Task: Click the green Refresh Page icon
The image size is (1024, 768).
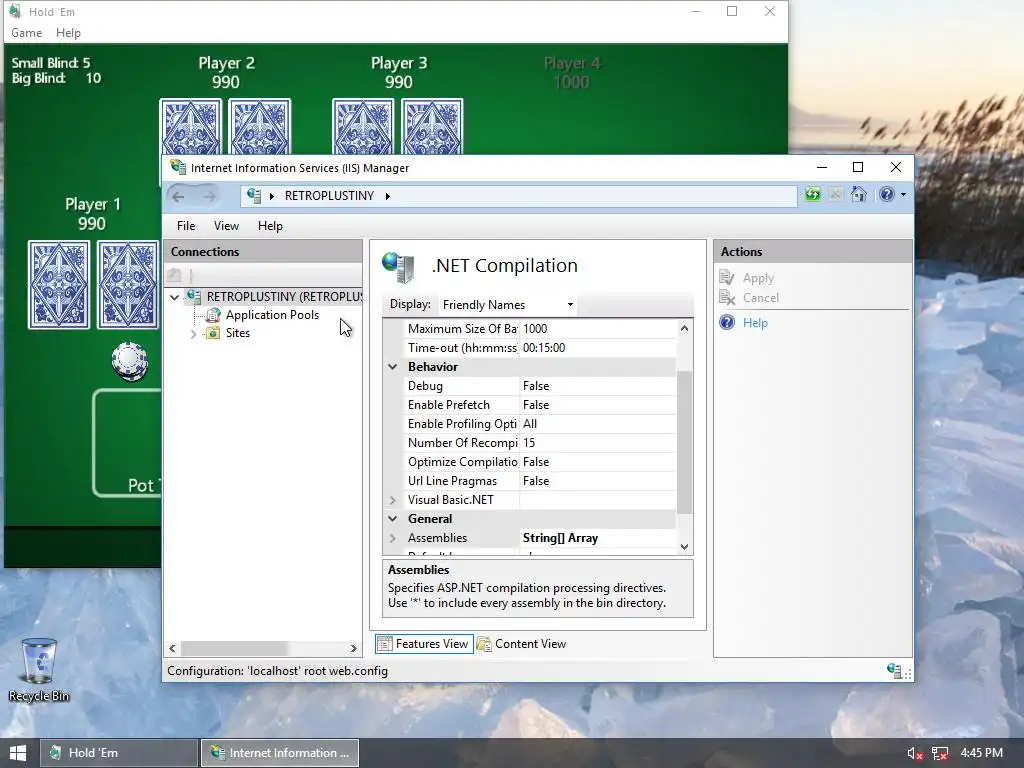Action: (x=812, y=195)
